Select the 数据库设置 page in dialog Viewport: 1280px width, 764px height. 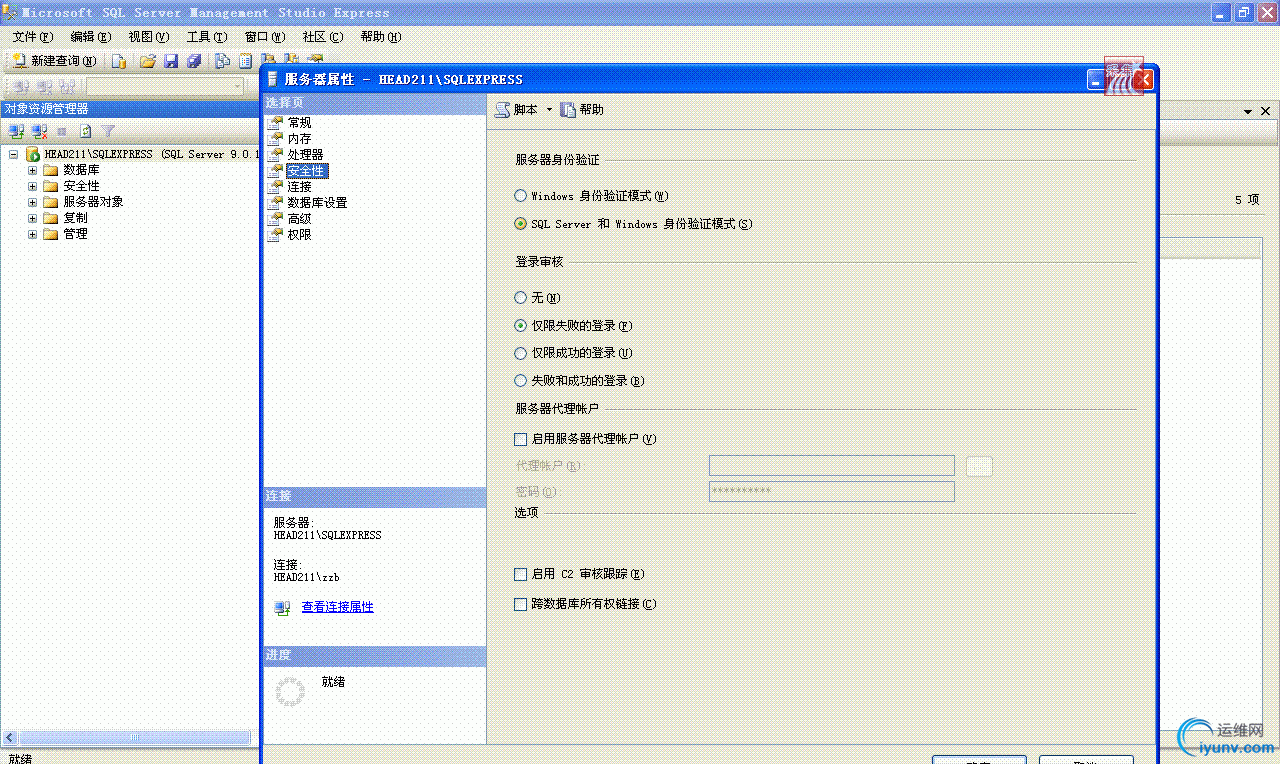pos(317,203)
